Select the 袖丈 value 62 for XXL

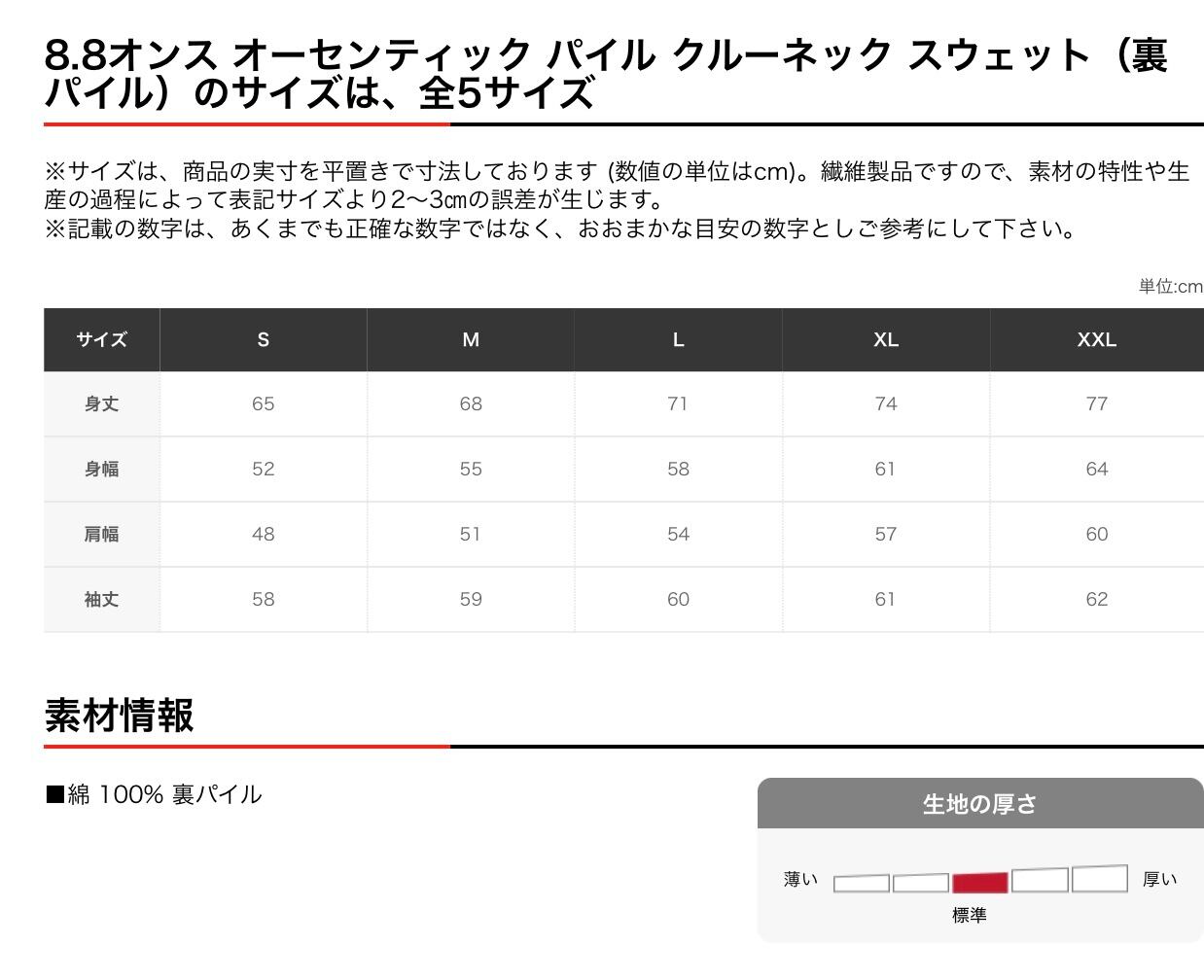coord(1096,599)
